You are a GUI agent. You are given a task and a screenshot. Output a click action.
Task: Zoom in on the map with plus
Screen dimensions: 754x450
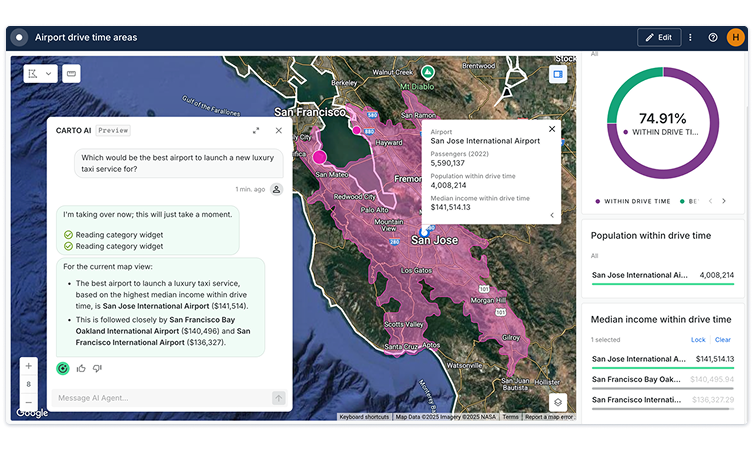[x=28, y=366]
